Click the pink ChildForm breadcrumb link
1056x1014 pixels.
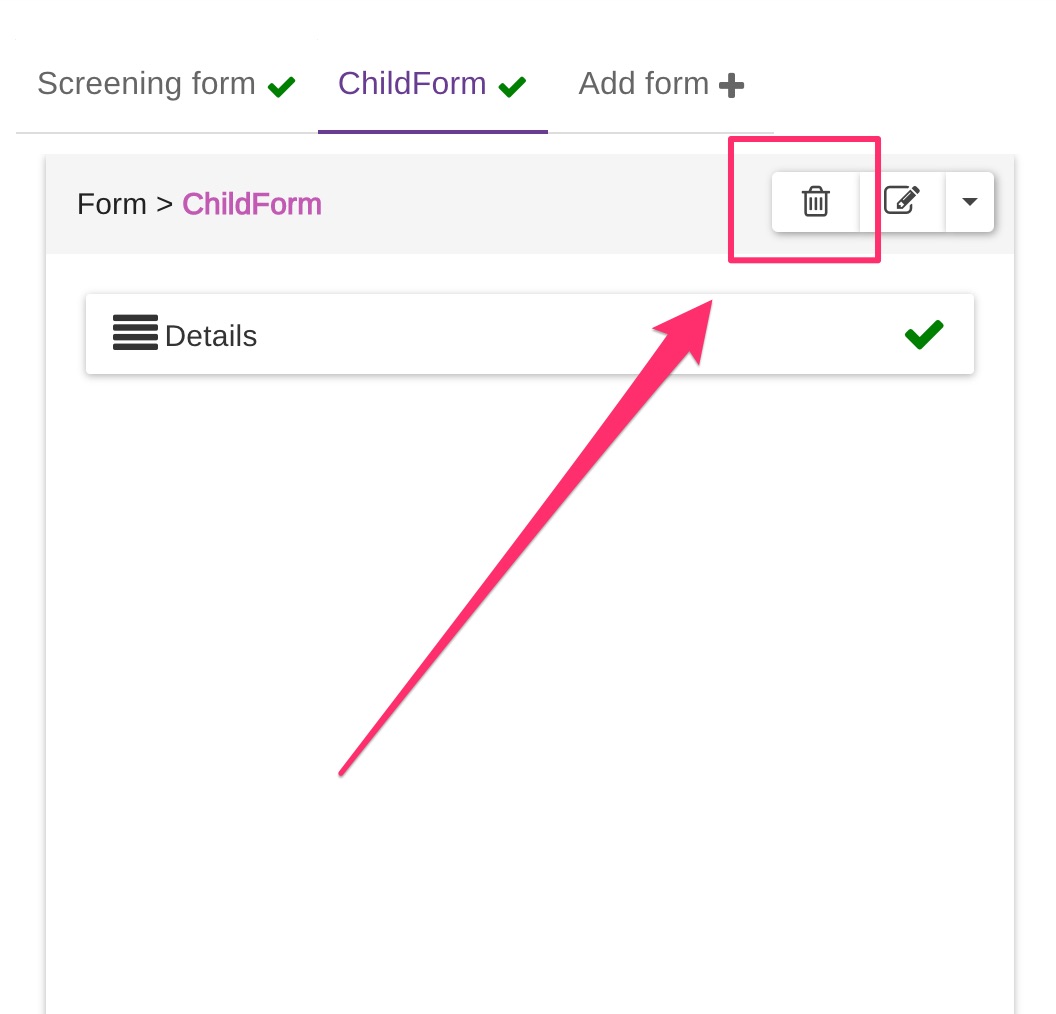click(252, 204)
